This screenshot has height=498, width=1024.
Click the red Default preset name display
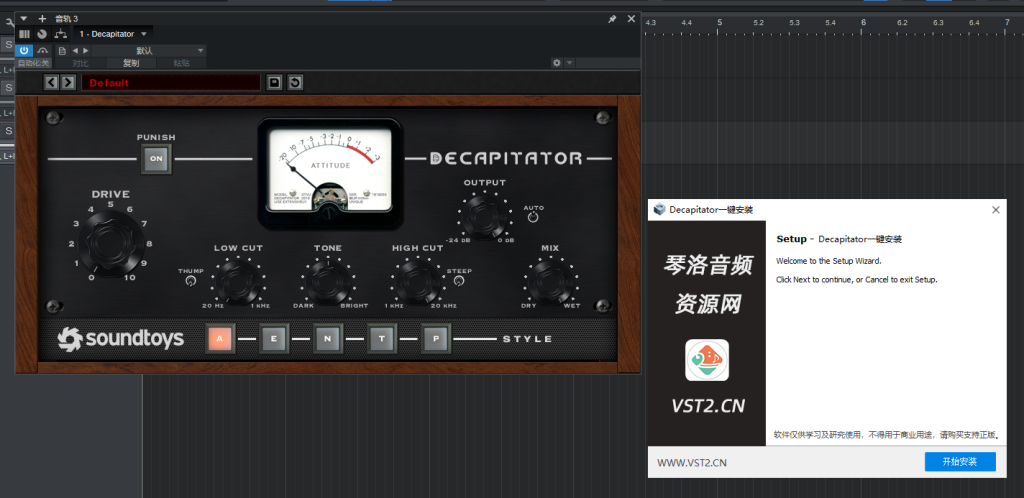(x=172, y=82)
